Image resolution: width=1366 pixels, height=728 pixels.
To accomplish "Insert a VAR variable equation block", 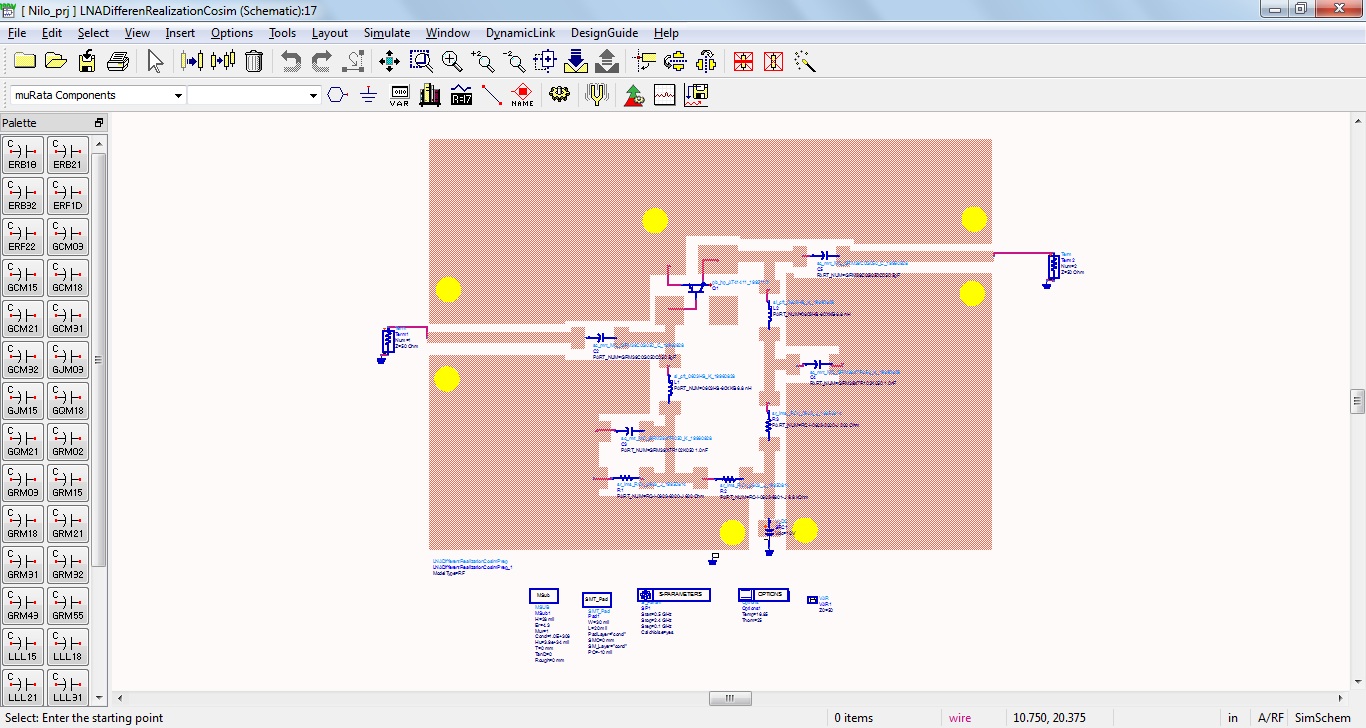I will [399, 95].
